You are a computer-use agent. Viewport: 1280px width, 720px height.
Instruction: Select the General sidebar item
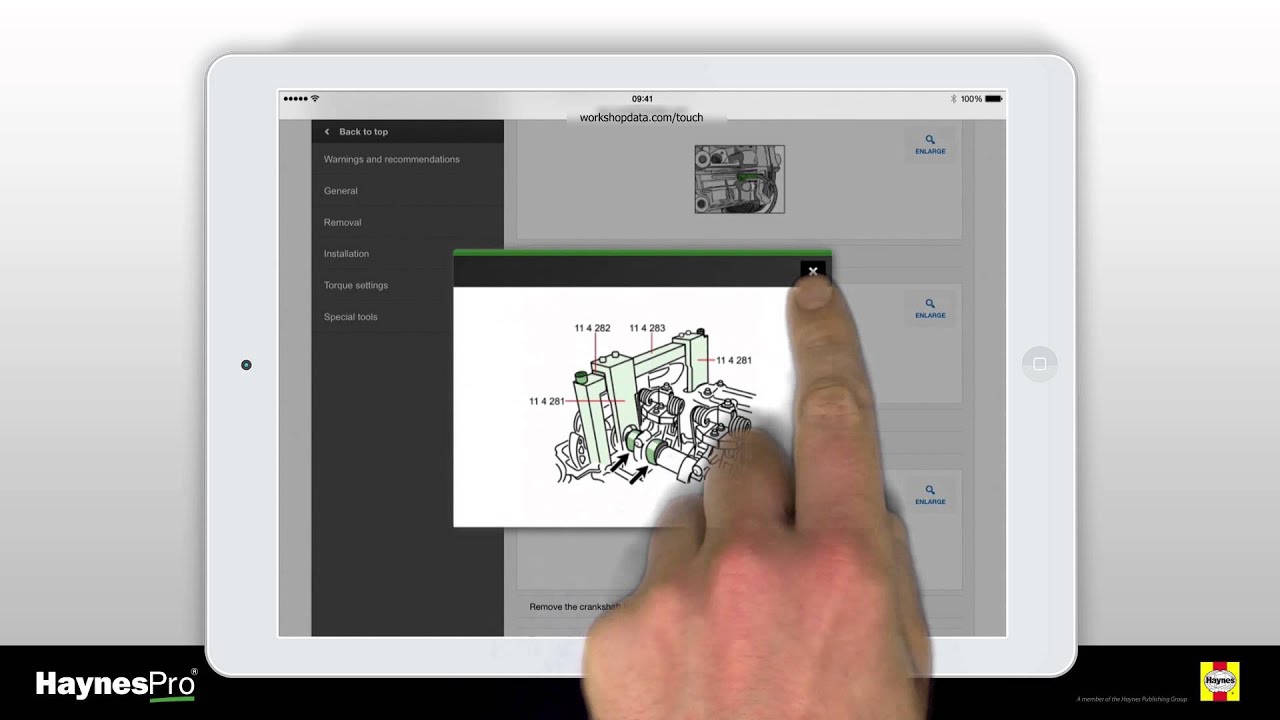pos(407,191)
